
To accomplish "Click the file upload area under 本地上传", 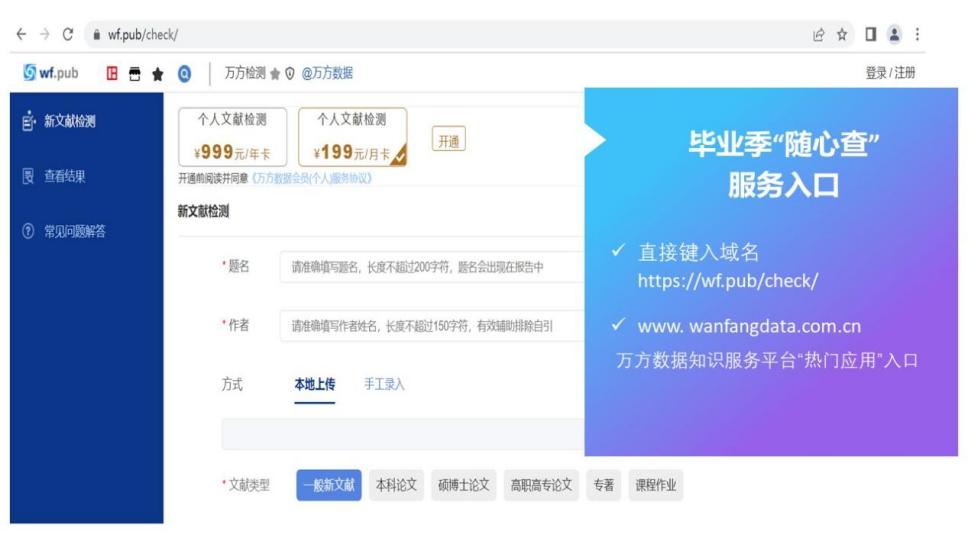I will coord(403,434).
